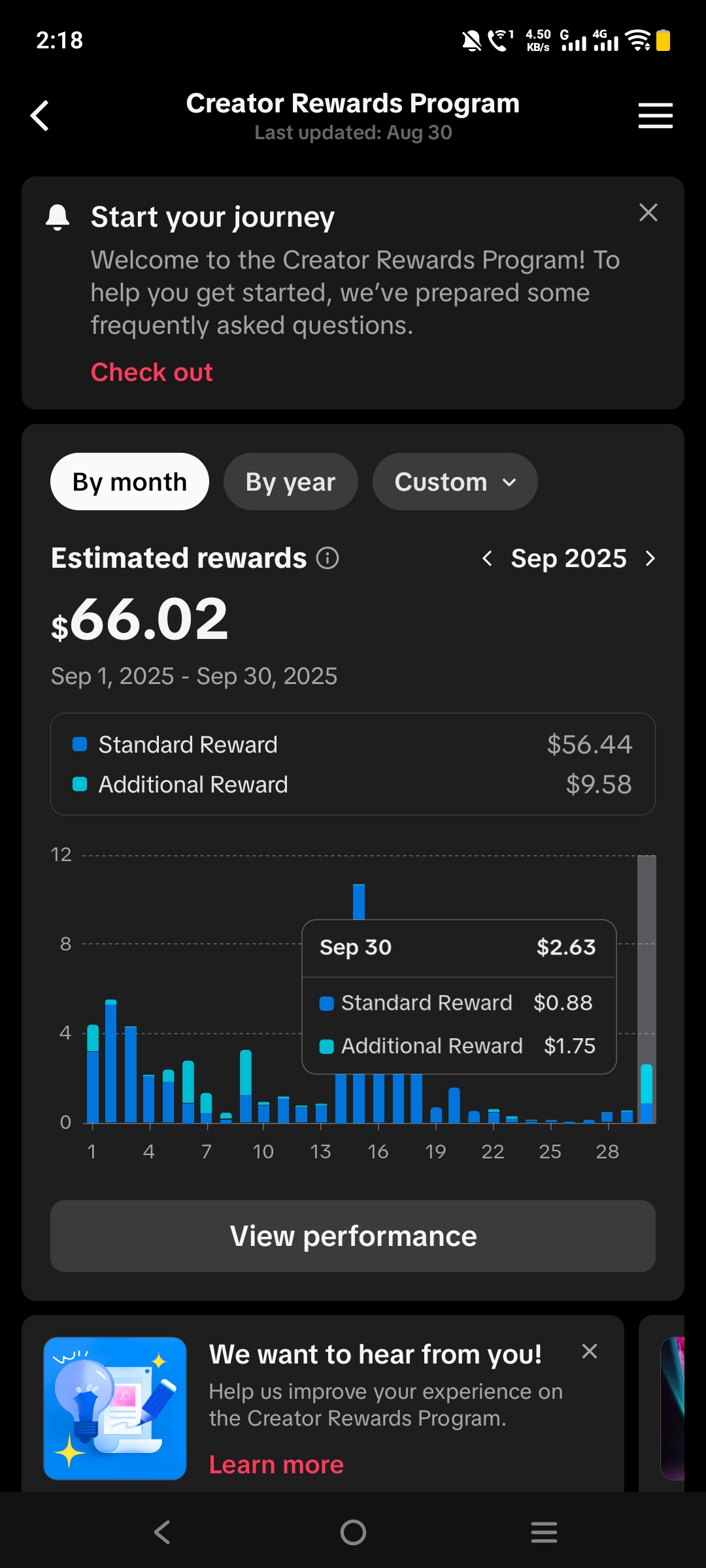The height and width of the screenshot is (1568, 706).
Task: Open the Check out link
Action: coord(152,372)
